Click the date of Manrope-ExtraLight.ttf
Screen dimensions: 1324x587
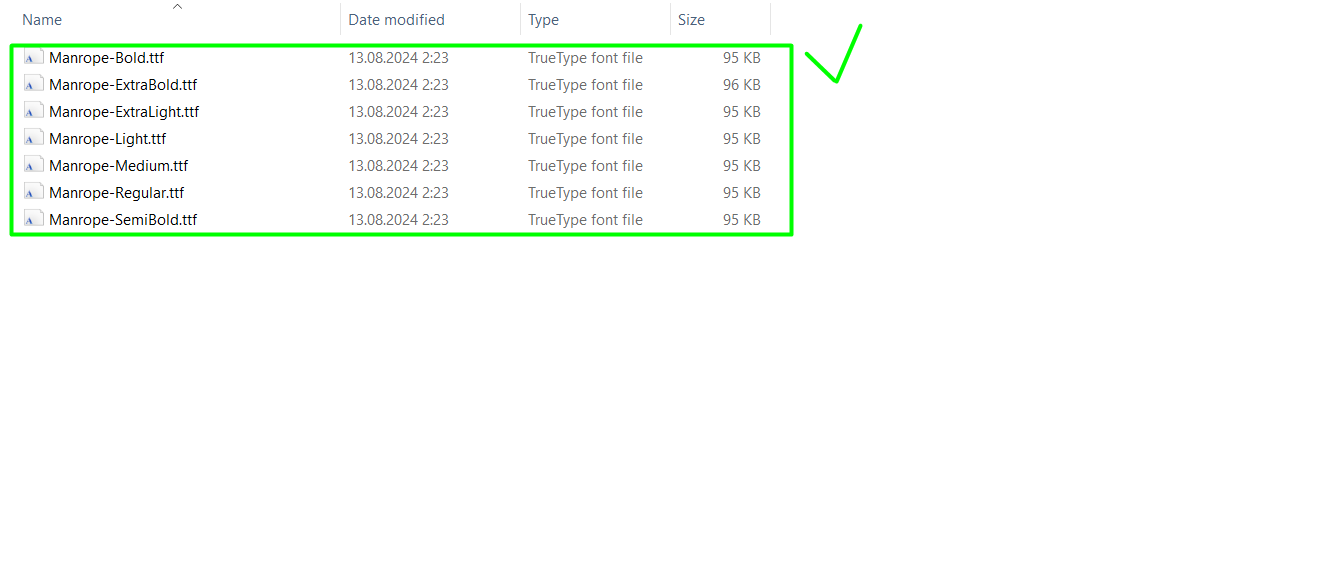click(x=398, y=112)
